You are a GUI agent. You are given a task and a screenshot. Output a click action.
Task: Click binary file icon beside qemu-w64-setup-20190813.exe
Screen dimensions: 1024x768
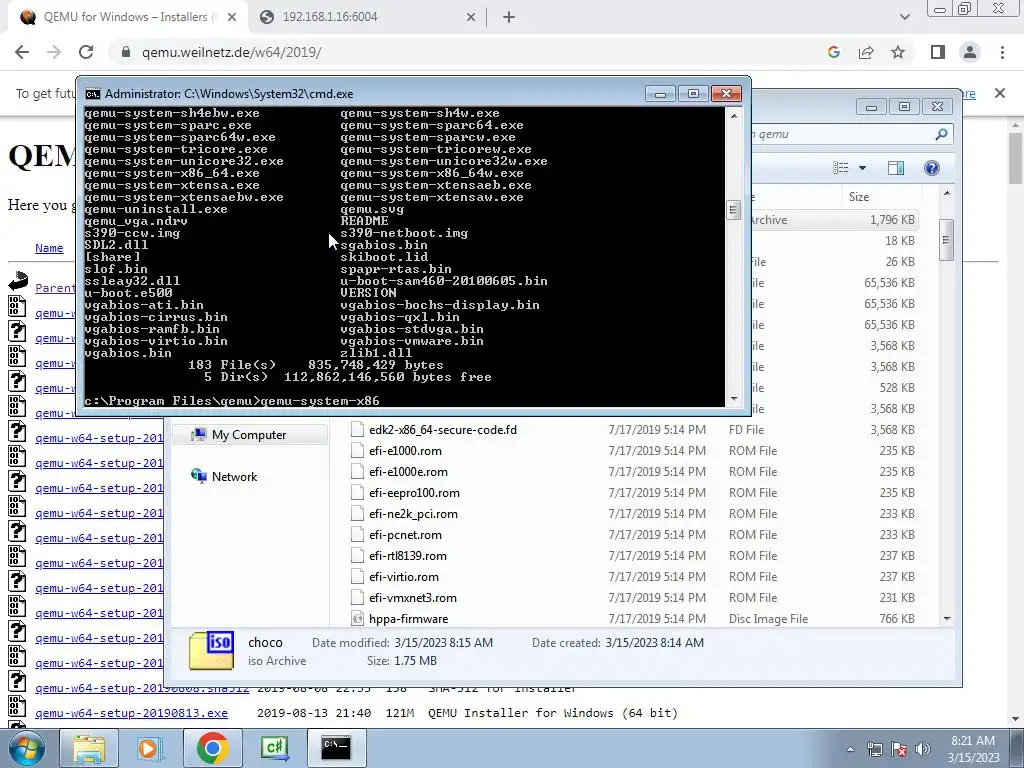(x=17, y=707)
